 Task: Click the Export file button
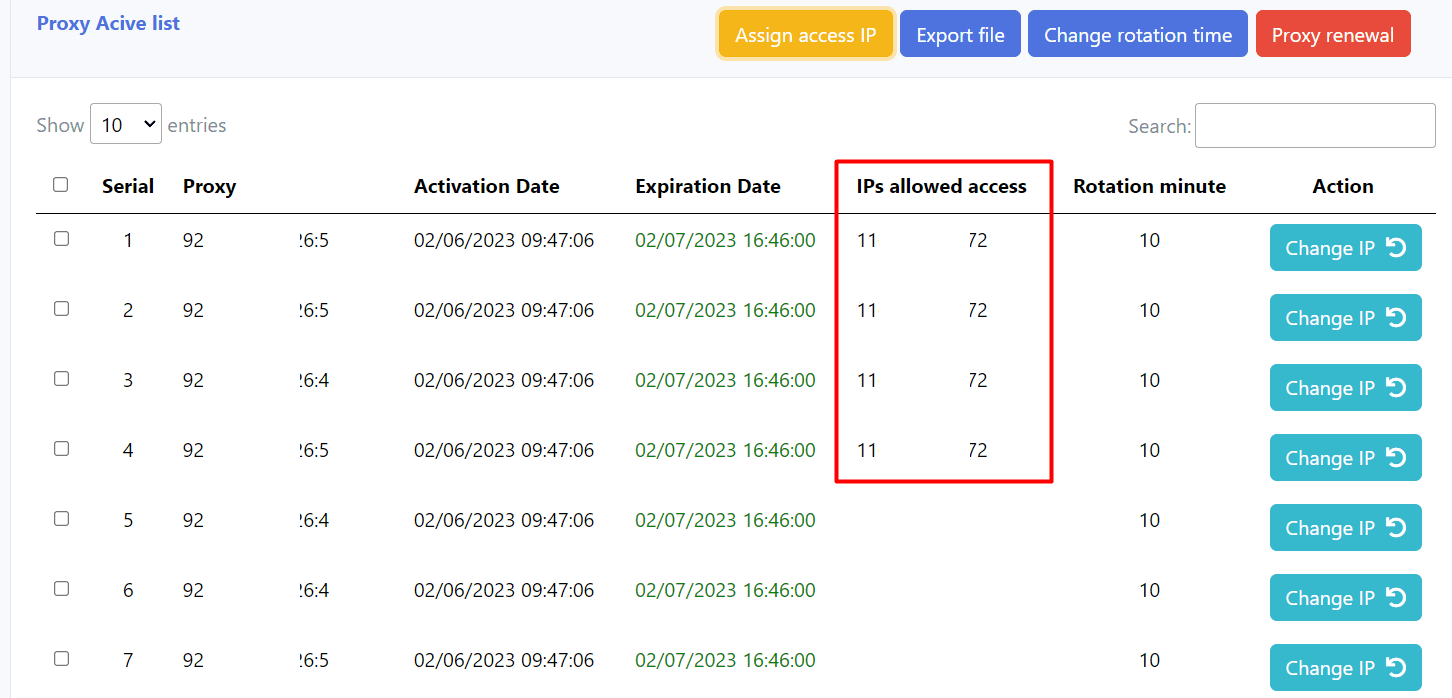click(x=960, y=35)
